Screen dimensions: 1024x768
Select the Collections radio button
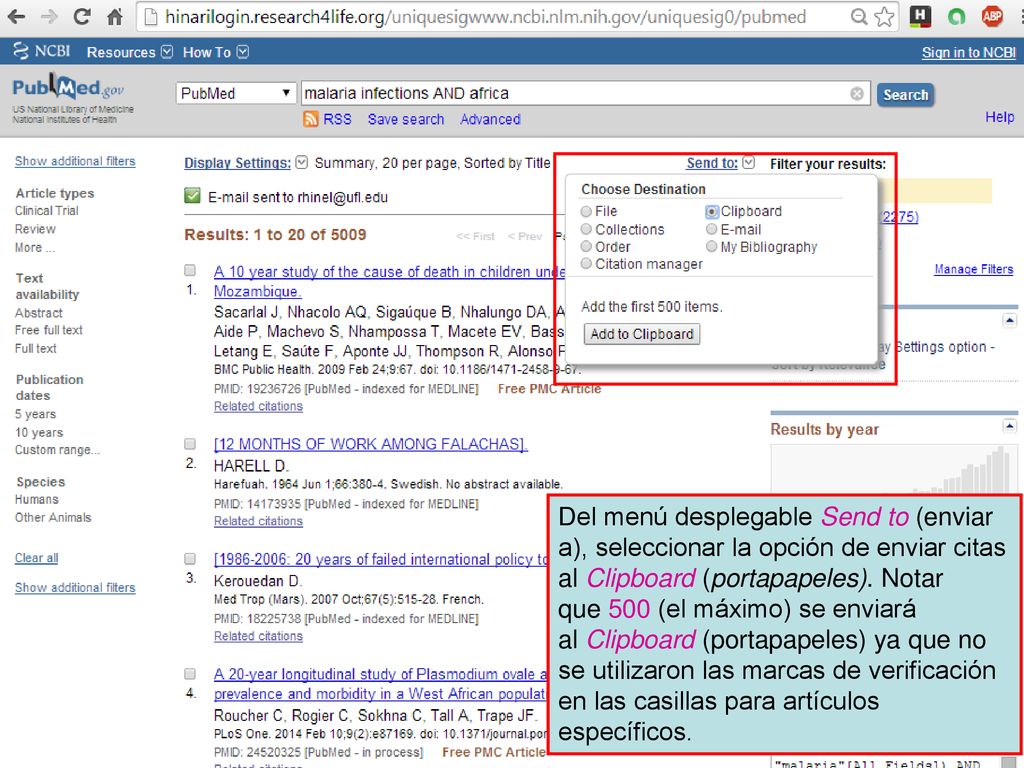(586, 229)
